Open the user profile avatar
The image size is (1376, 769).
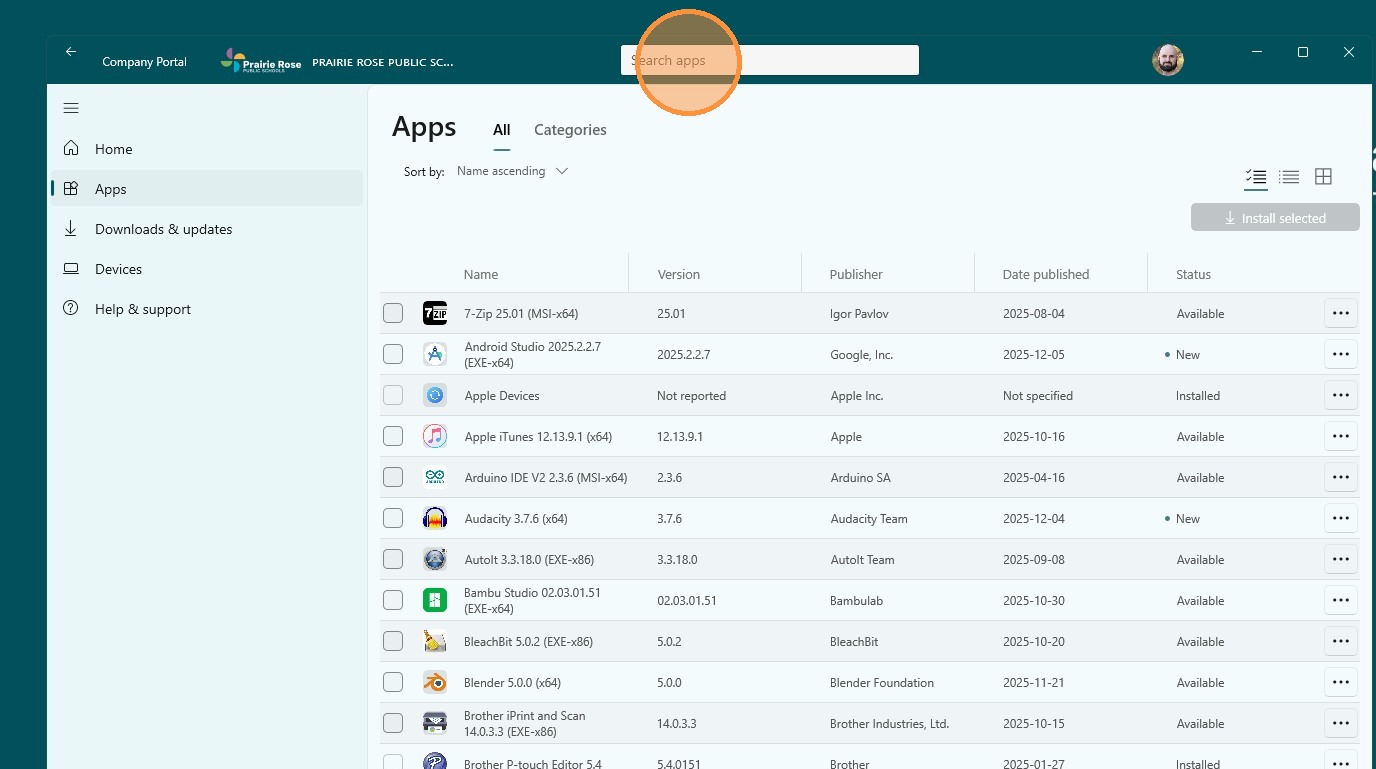click(x=1167, y=61)
